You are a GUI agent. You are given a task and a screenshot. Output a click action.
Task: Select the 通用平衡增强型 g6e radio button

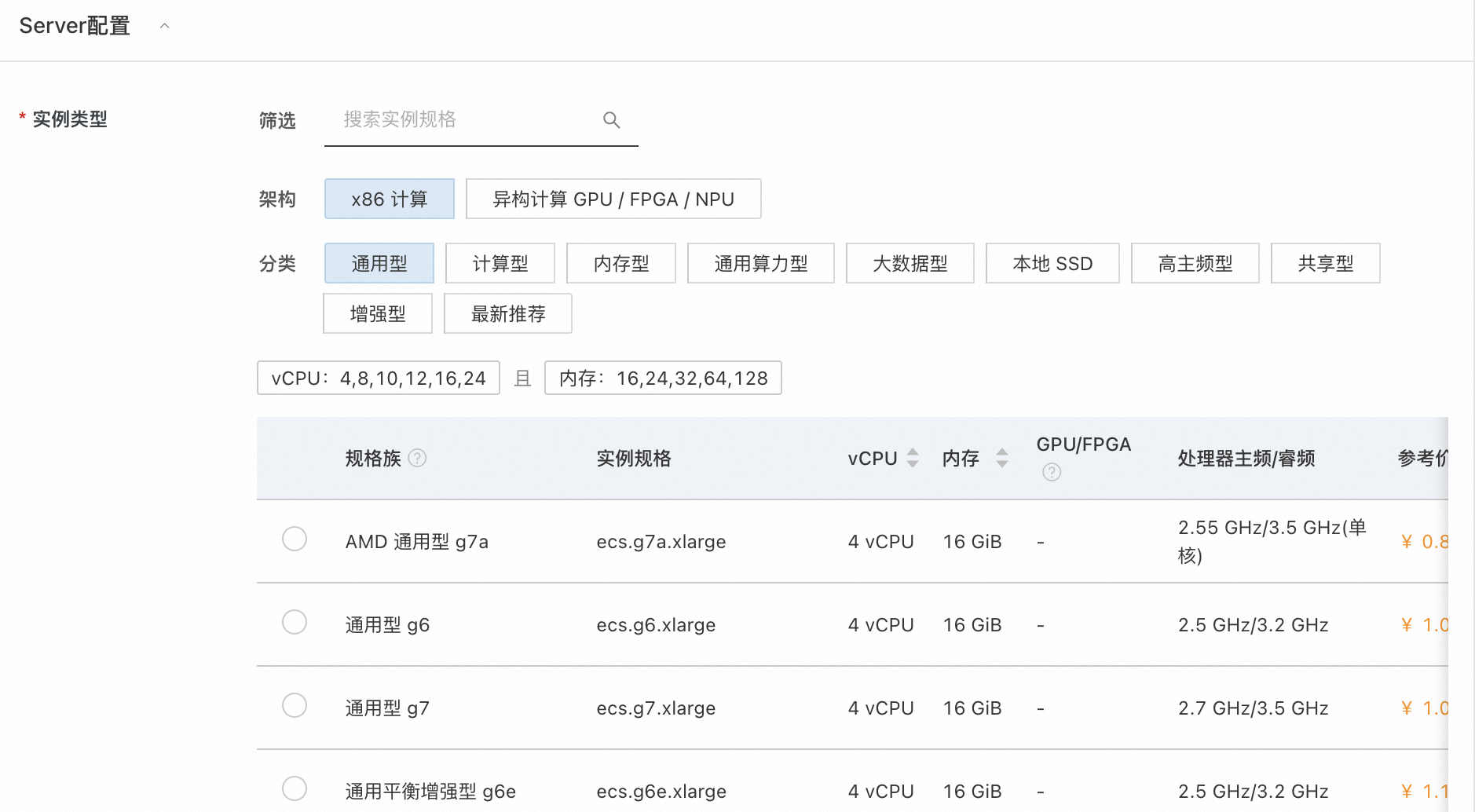coord(295,789)
